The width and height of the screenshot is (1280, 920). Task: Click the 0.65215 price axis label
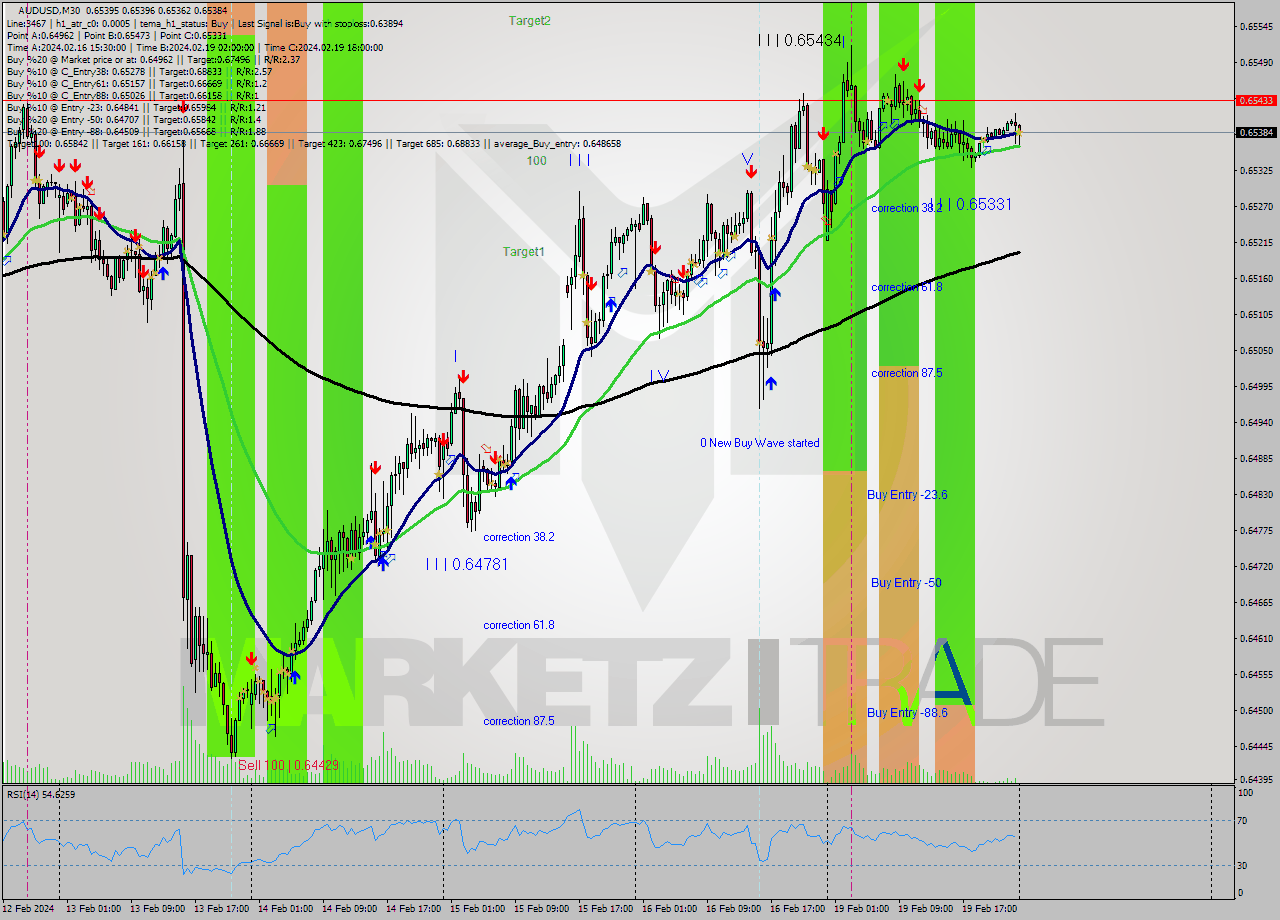click(x=1256, y=242)
